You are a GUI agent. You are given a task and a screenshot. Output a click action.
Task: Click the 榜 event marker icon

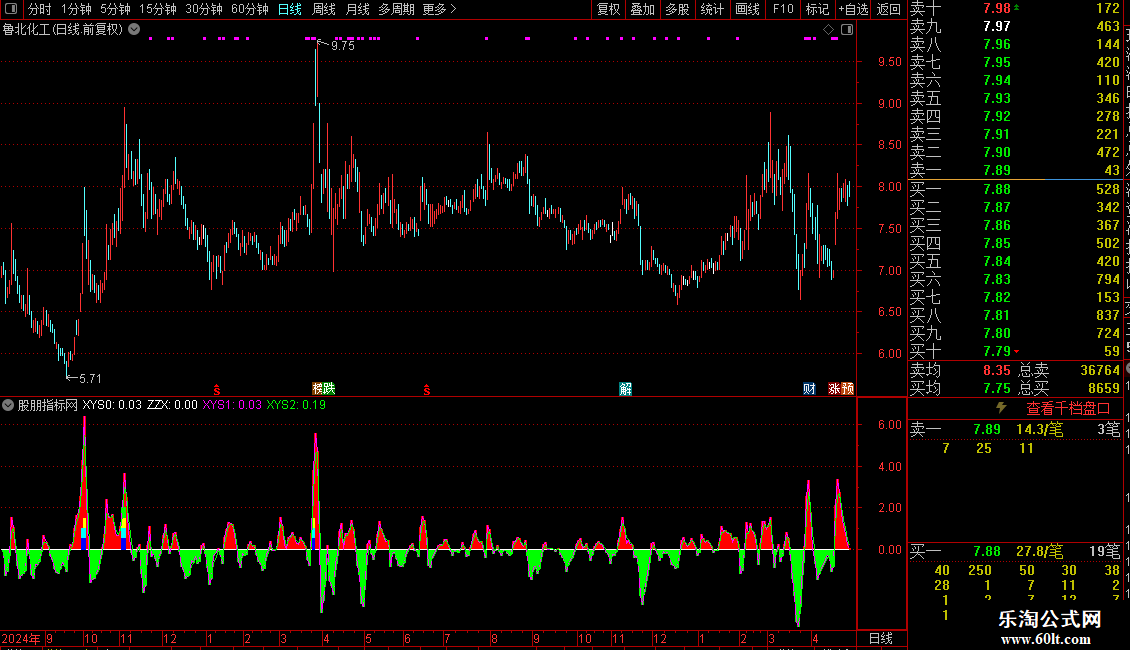pos(318,388)
